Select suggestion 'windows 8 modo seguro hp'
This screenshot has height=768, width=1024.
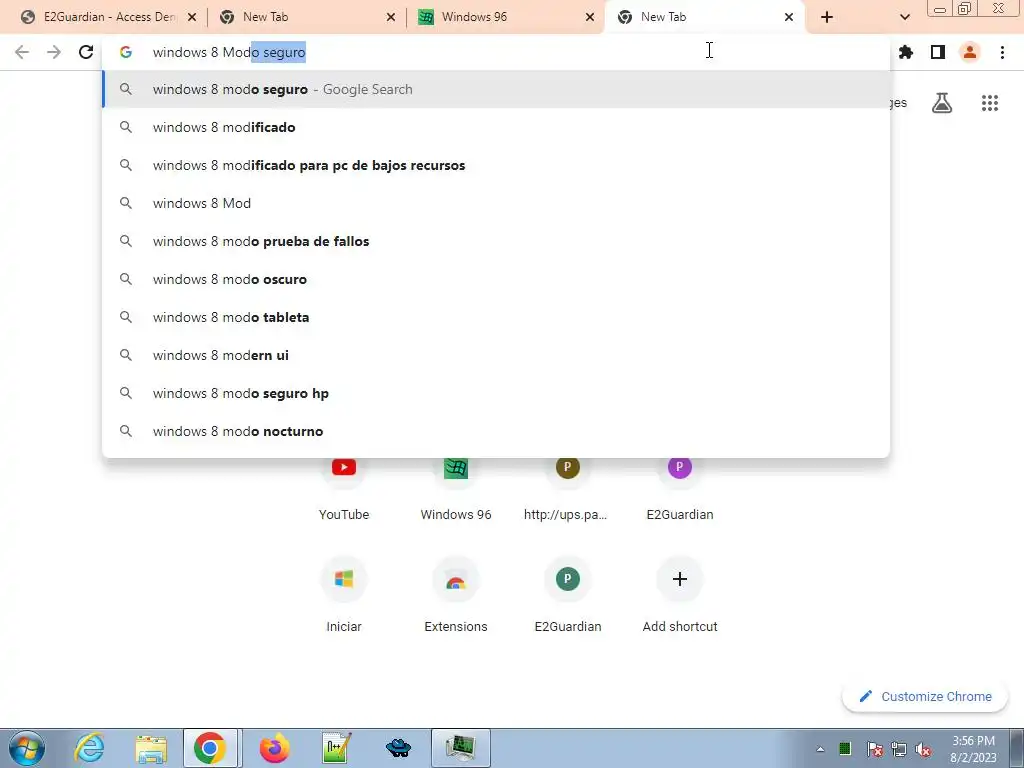click(x=496, y=393)
